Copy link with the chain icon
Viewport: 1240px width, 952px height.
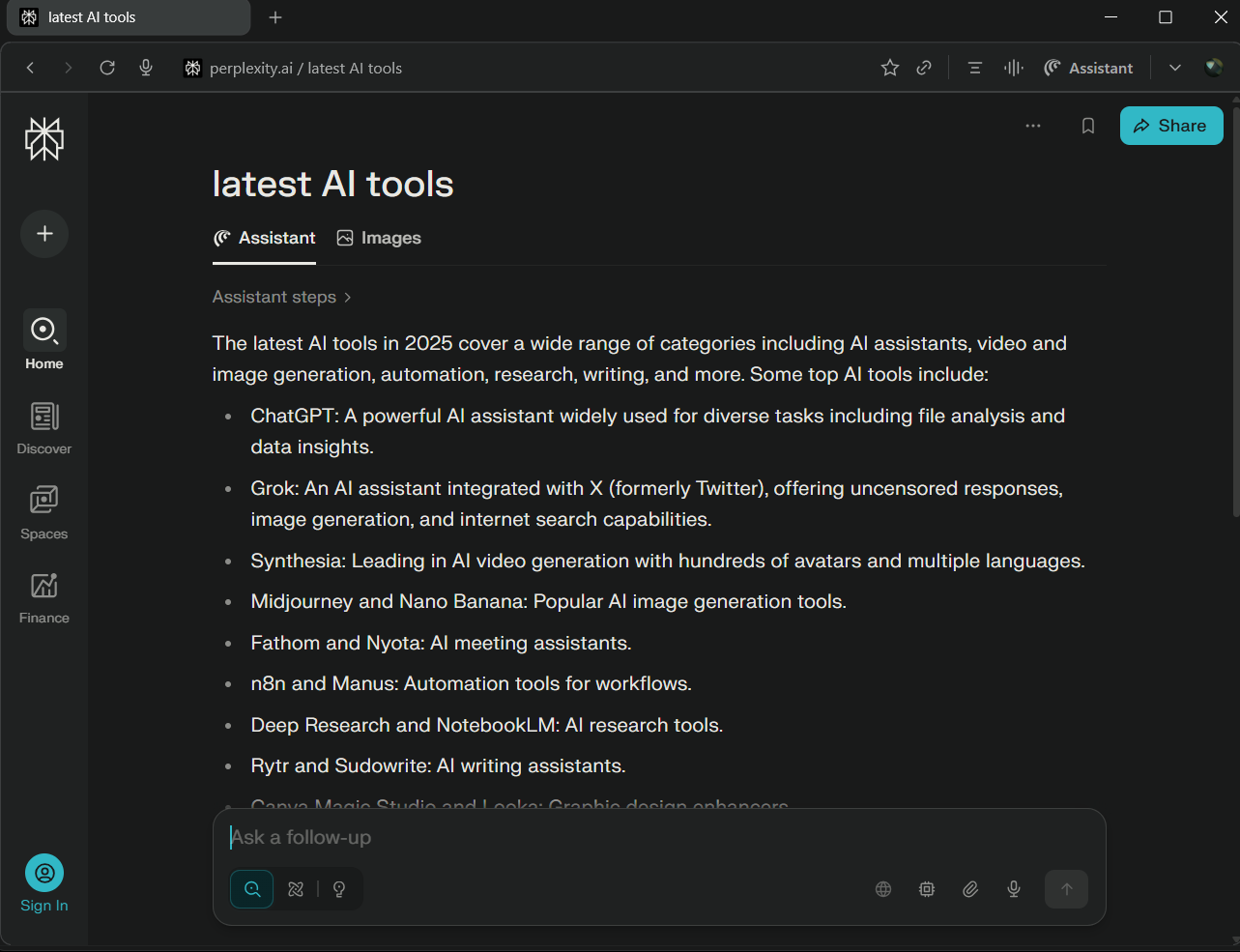[x=924, y=68]
